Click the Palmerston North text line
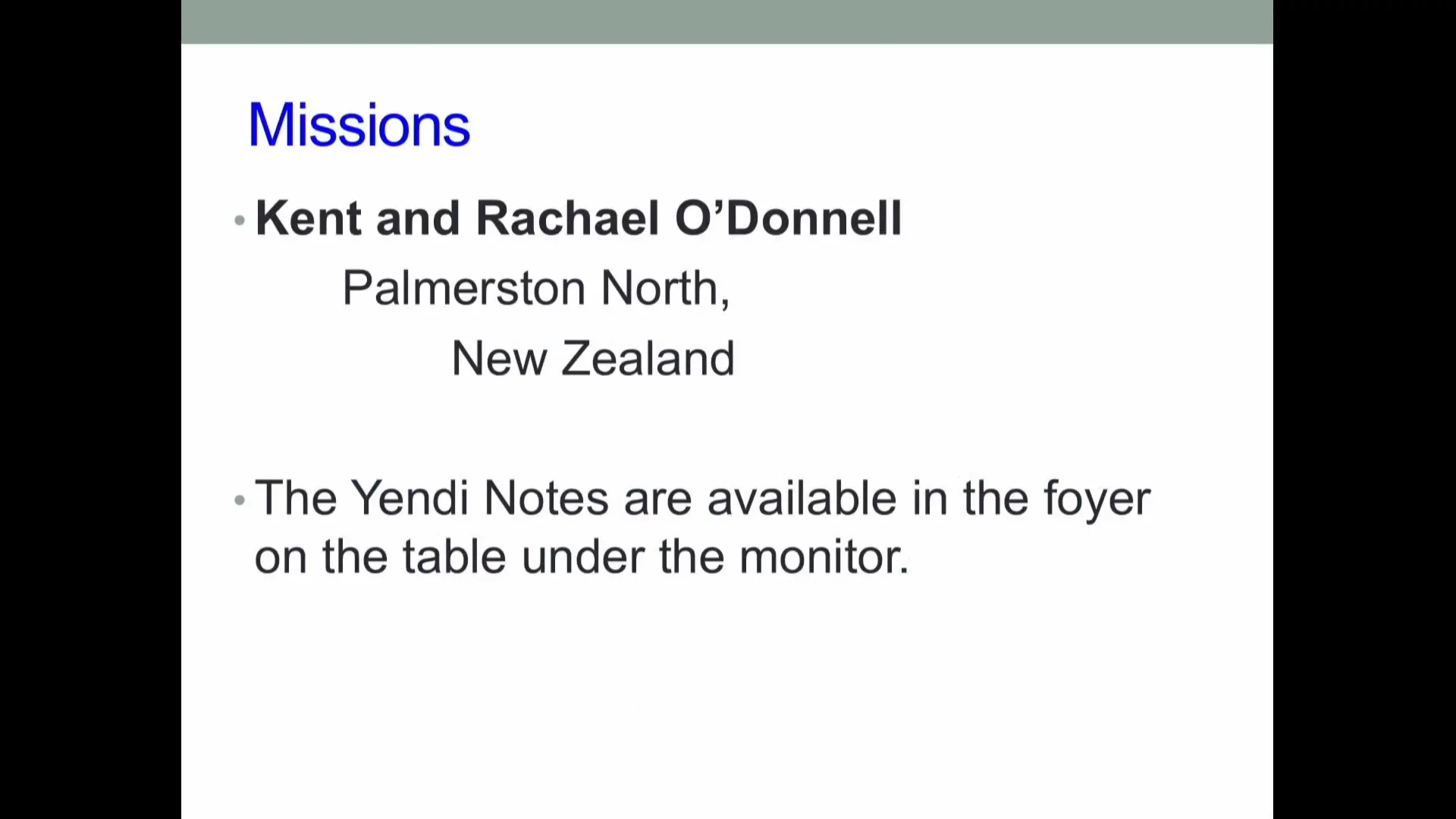This screenshot has height=819, width=1456. click(535, 289)
